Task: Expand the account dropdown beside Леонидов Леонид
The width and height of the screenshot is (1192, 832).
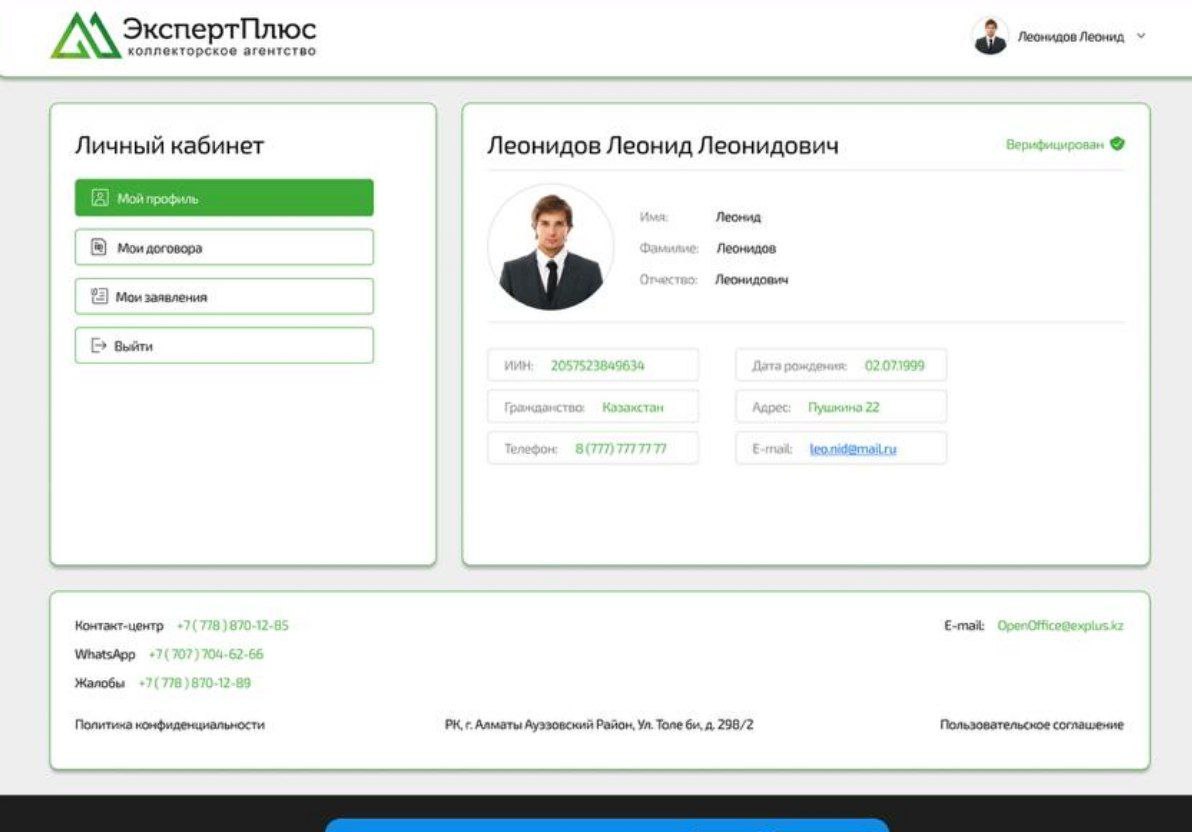Action: pos(1141,37)
